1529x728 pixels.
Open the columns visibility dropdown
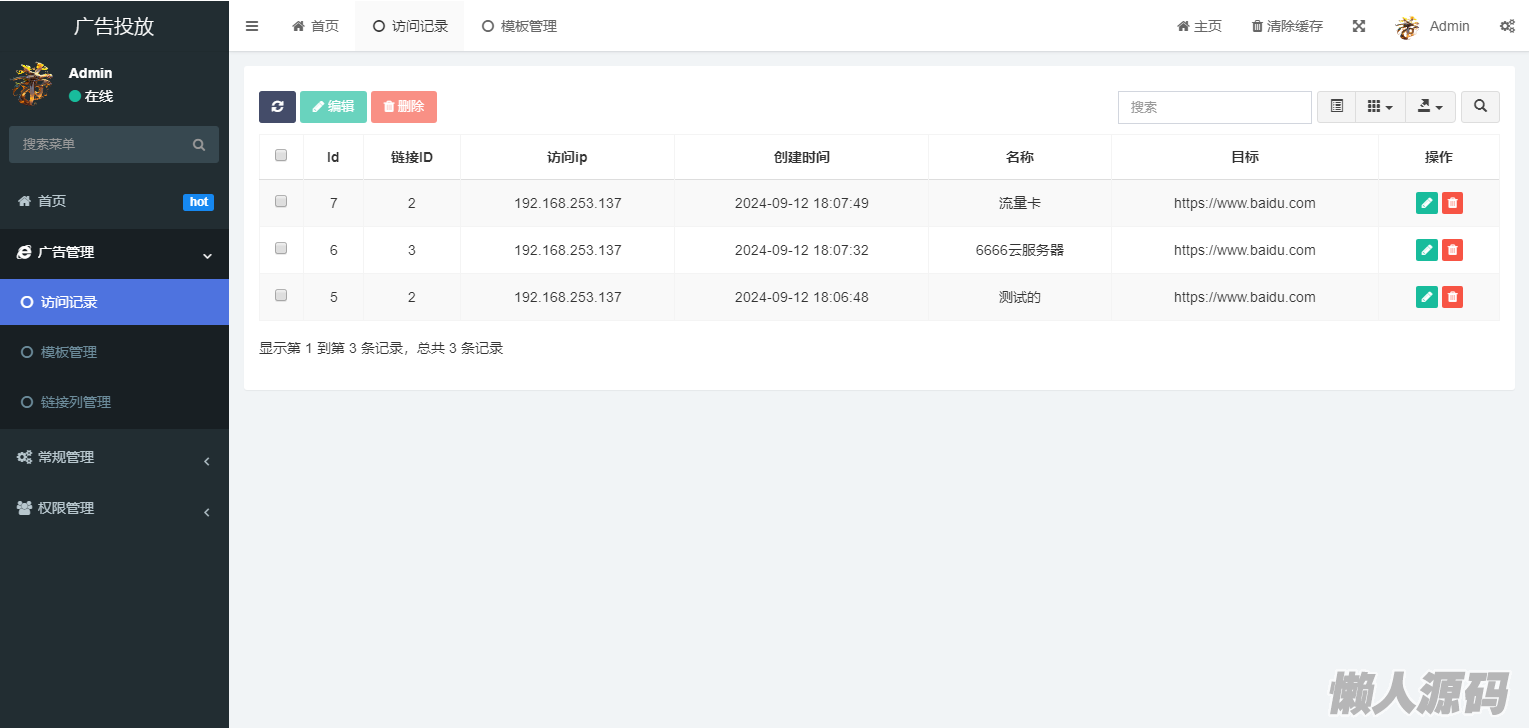[x=1380, y=107]
